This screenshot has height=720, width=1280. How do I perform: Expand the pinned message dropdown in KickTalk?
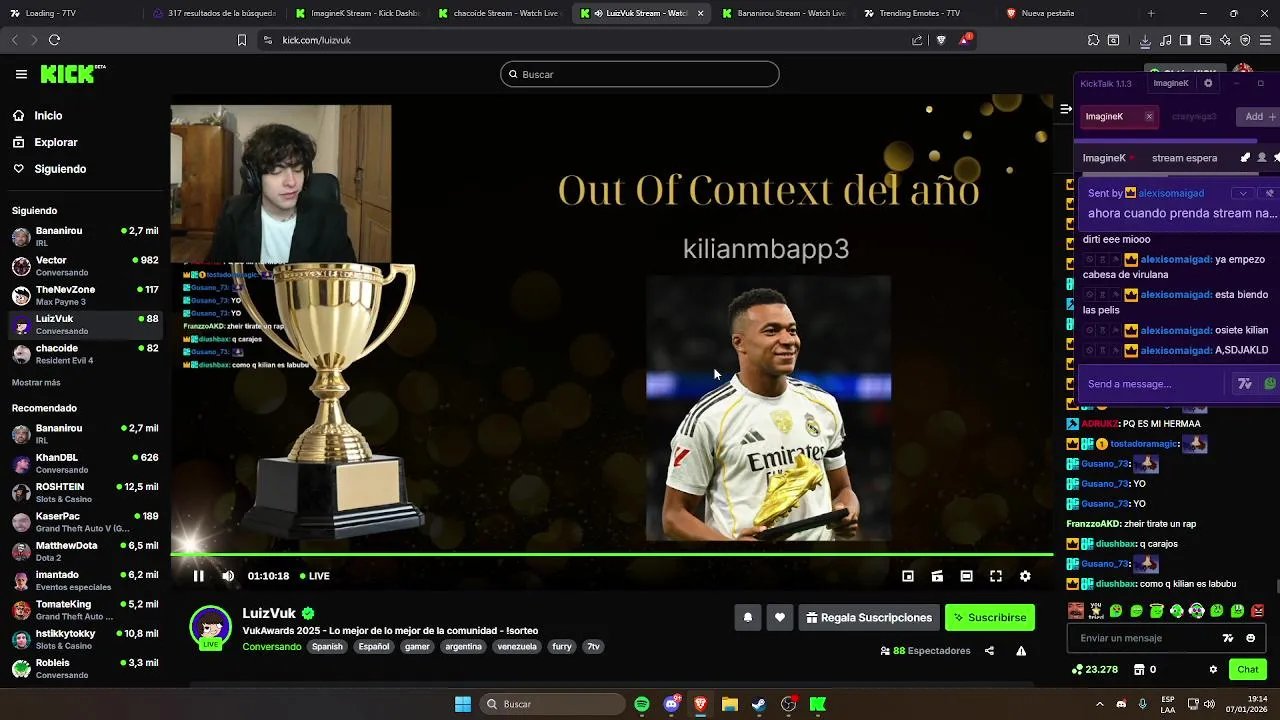point(1243,194)
